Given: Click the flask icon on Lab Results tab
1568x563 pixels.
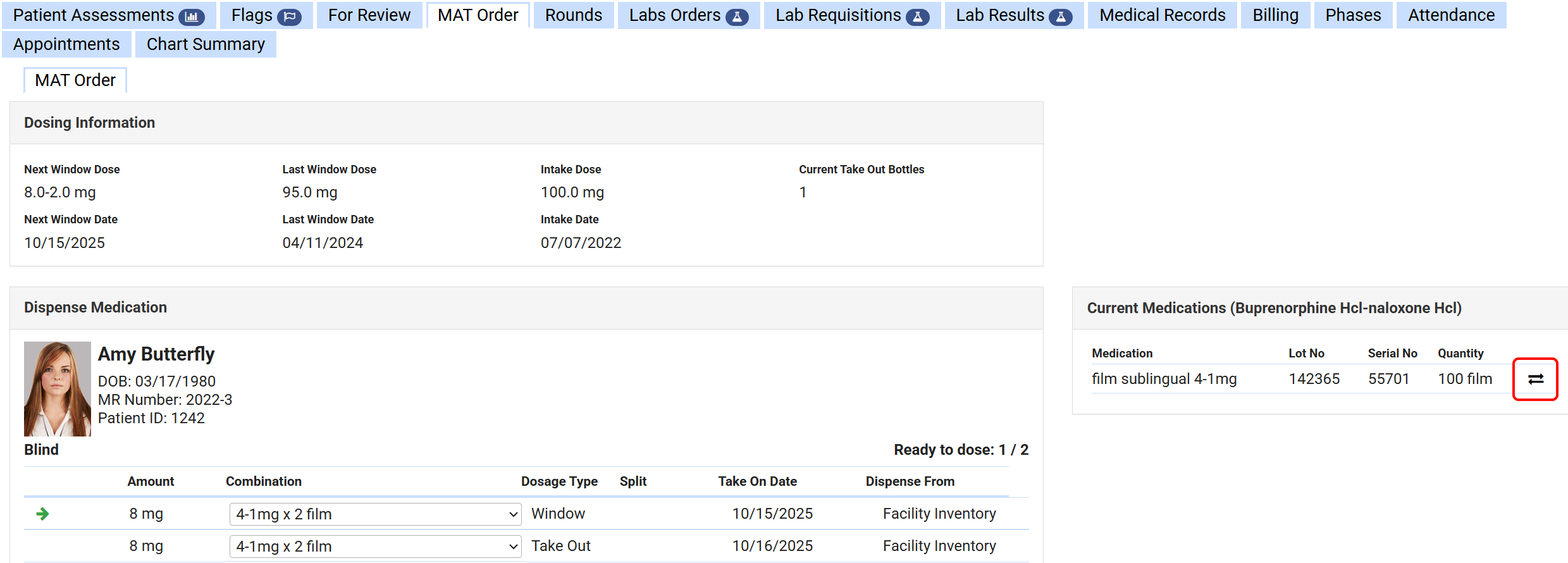Looking at the screenshot, I should (x=1061, y=17).
